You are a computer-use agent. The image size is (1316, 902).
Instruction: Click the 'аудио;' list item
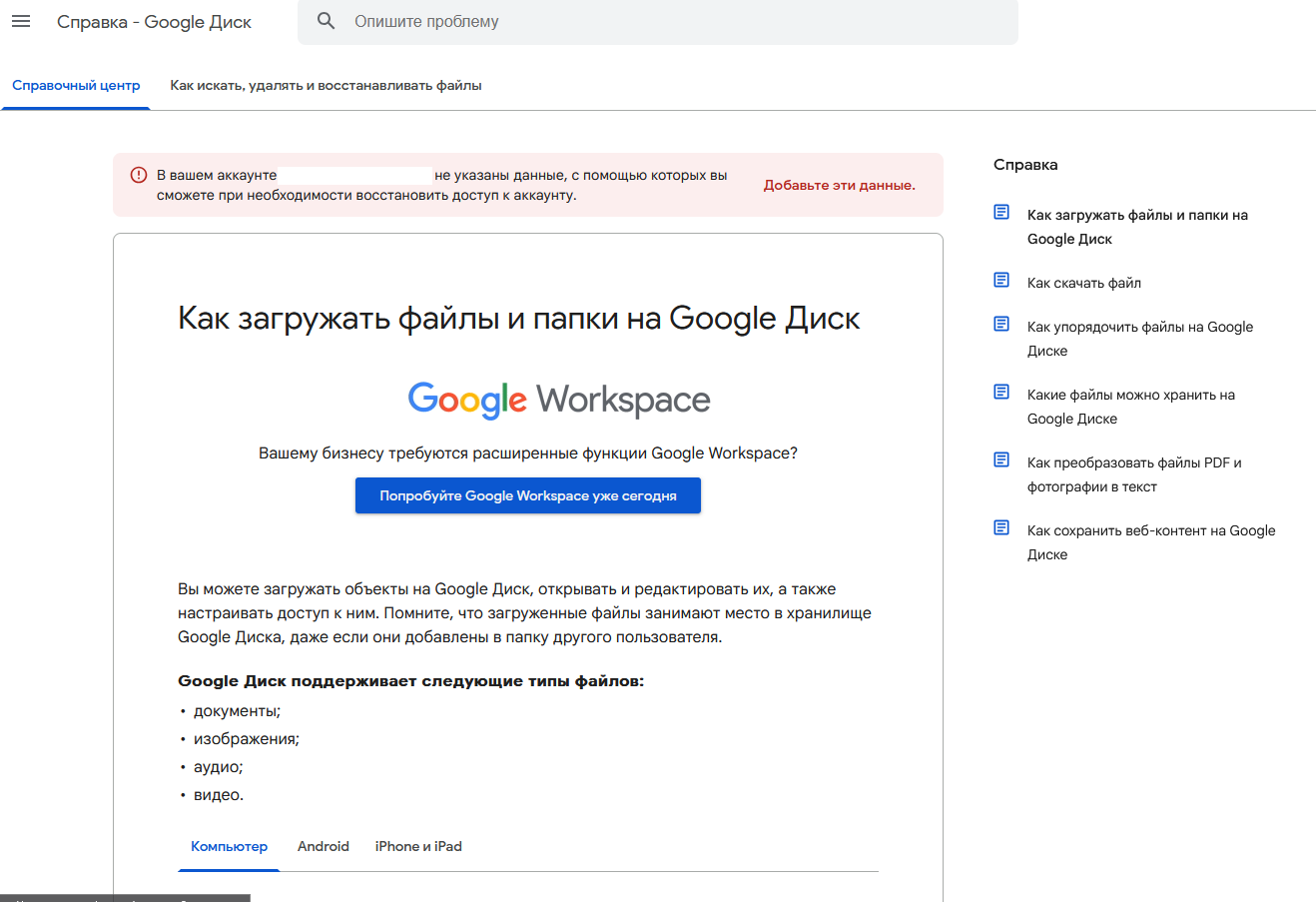pyautogui.click(x=219, y=767)
